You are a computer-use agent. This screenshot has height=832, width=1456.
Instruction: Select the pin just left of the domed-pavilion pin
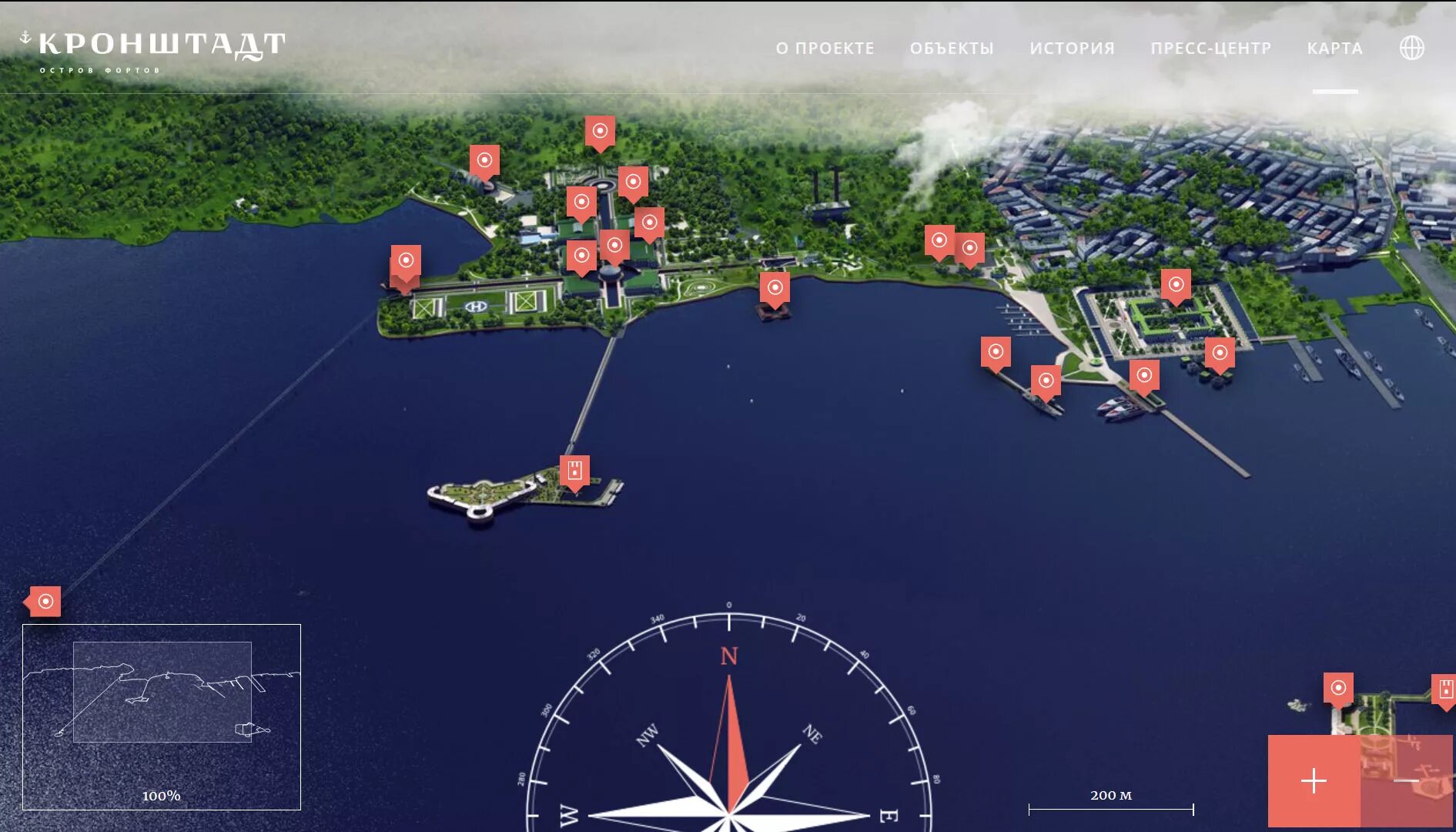pos(581,257)
